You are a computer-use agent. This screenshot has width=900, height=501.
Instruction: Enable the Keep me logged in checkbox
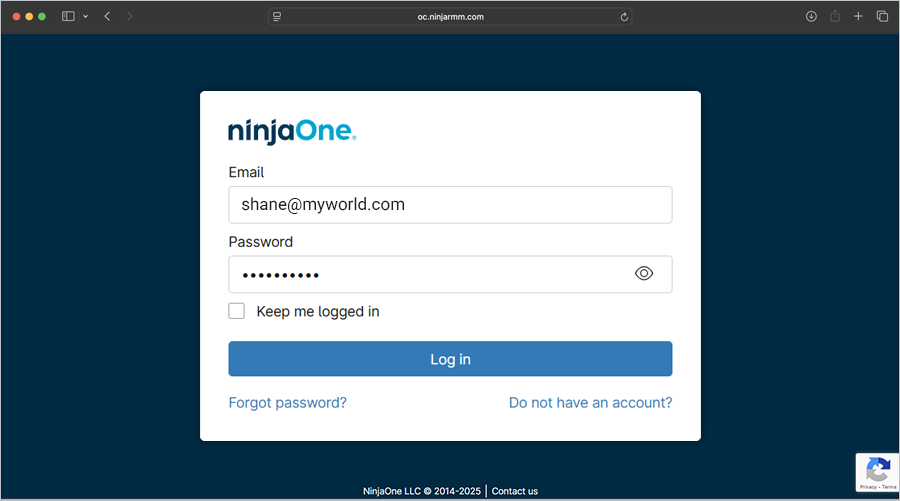237,311
